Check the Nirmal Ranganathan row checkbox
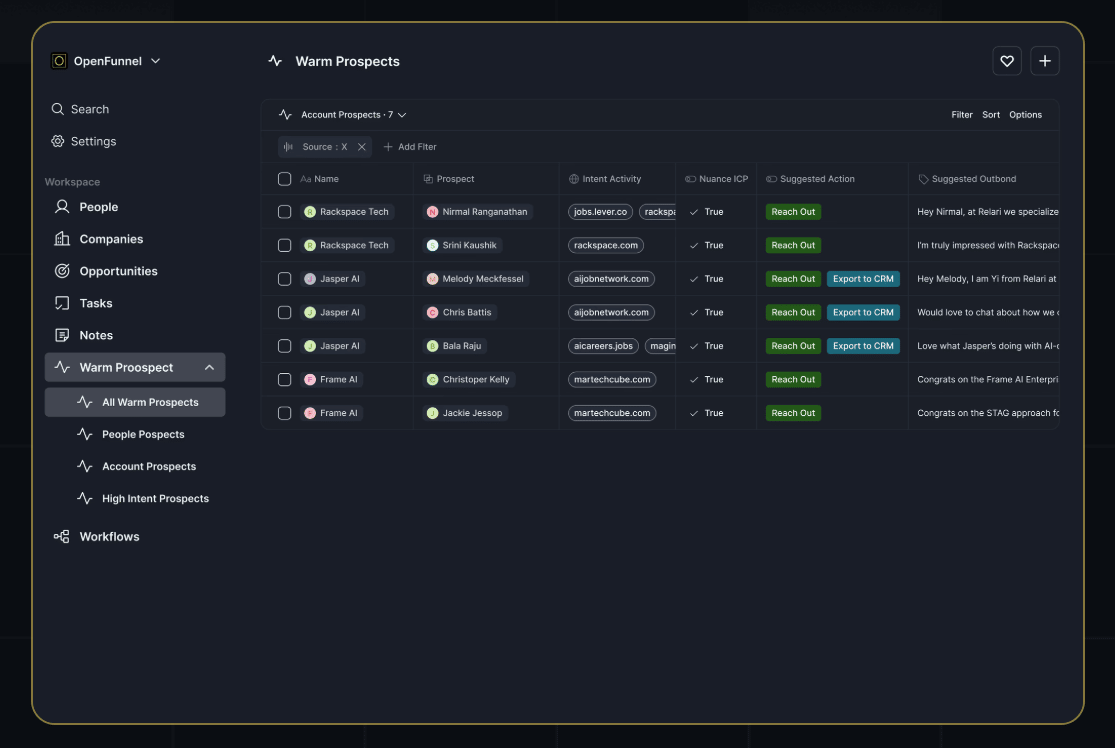The height and width of the screenshot is (748, 1115). (284, 212)
